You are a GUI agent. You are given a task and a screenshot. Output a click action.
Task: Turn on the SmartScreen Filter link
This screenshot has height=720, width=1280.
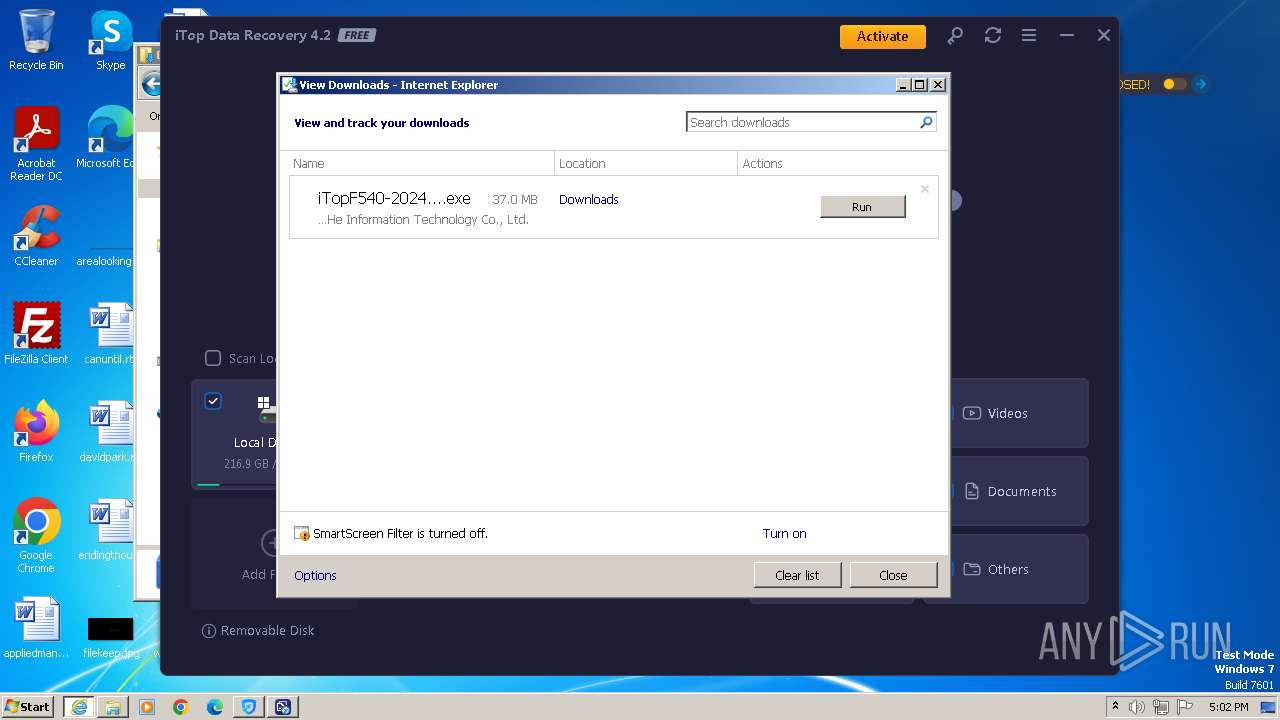(x=784, y=533)
